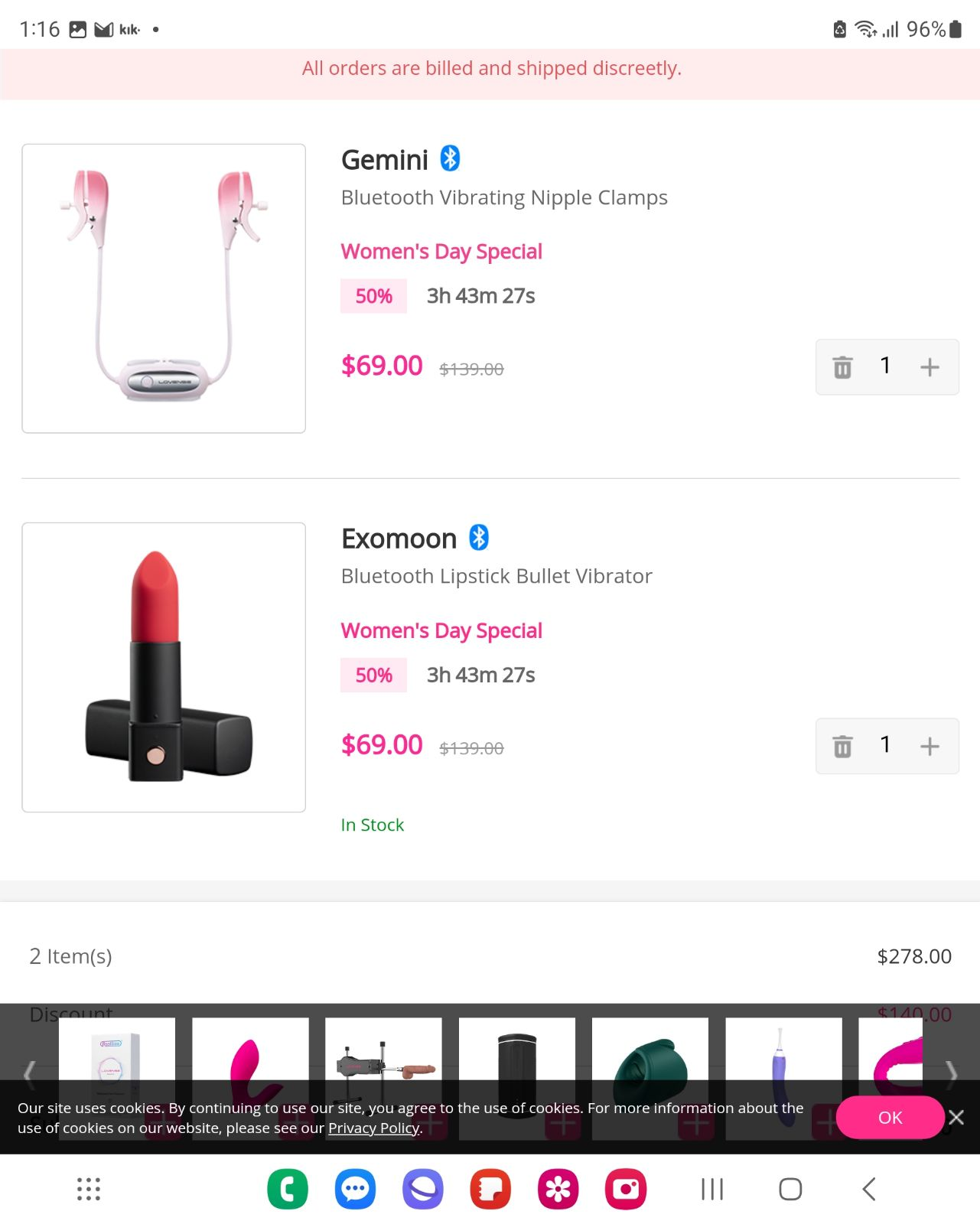Open the app drawer grid icon
This screenshot has height=1224, width=980.
(x=89, y=1189)
